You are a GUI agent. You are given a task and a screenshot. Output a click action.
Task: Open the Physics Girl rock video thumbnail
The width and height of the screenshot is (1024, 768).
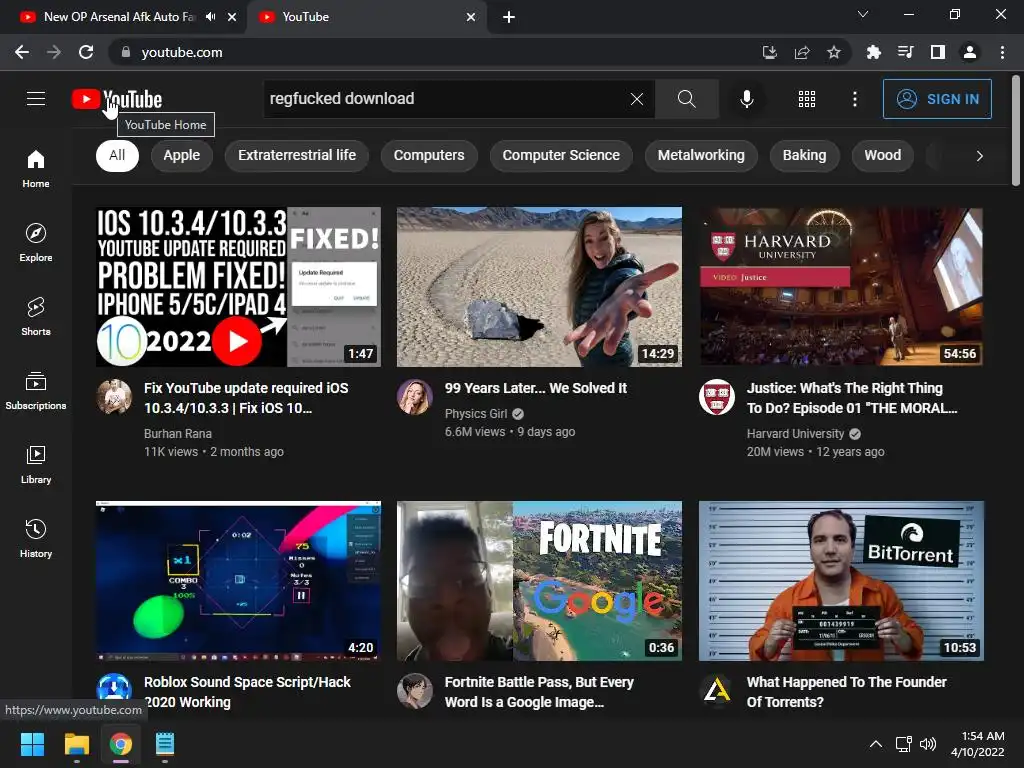pos(539,287)
